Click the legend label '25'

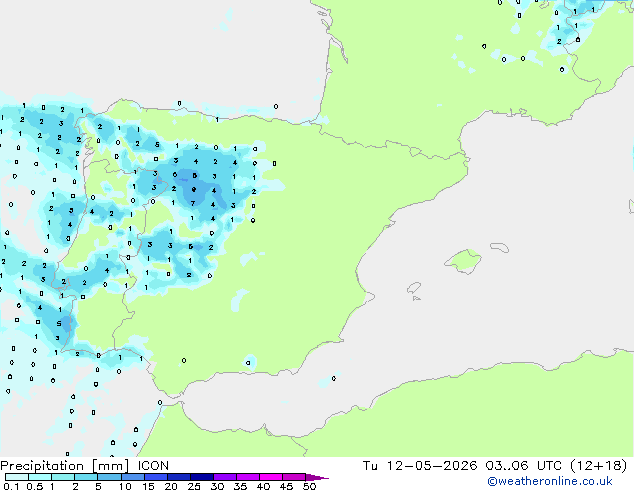[194, 486]
